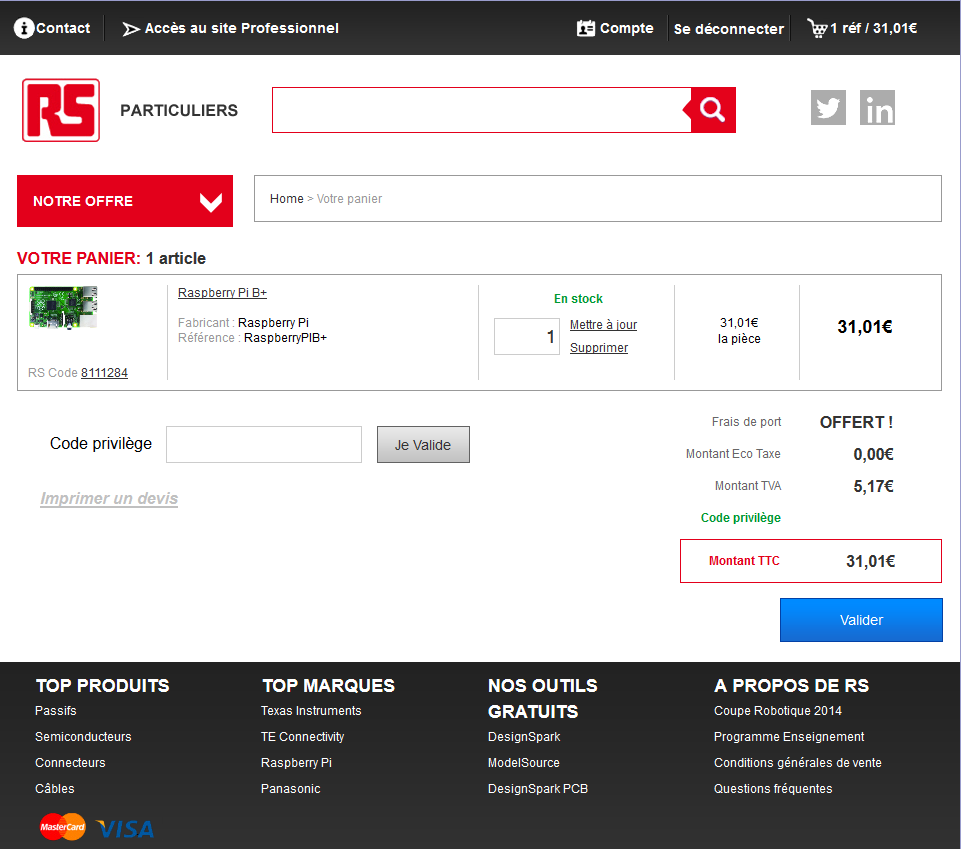Click the green Code privilège summary label
Viewport: 961px width, 849px height.
tap(741, 518)
